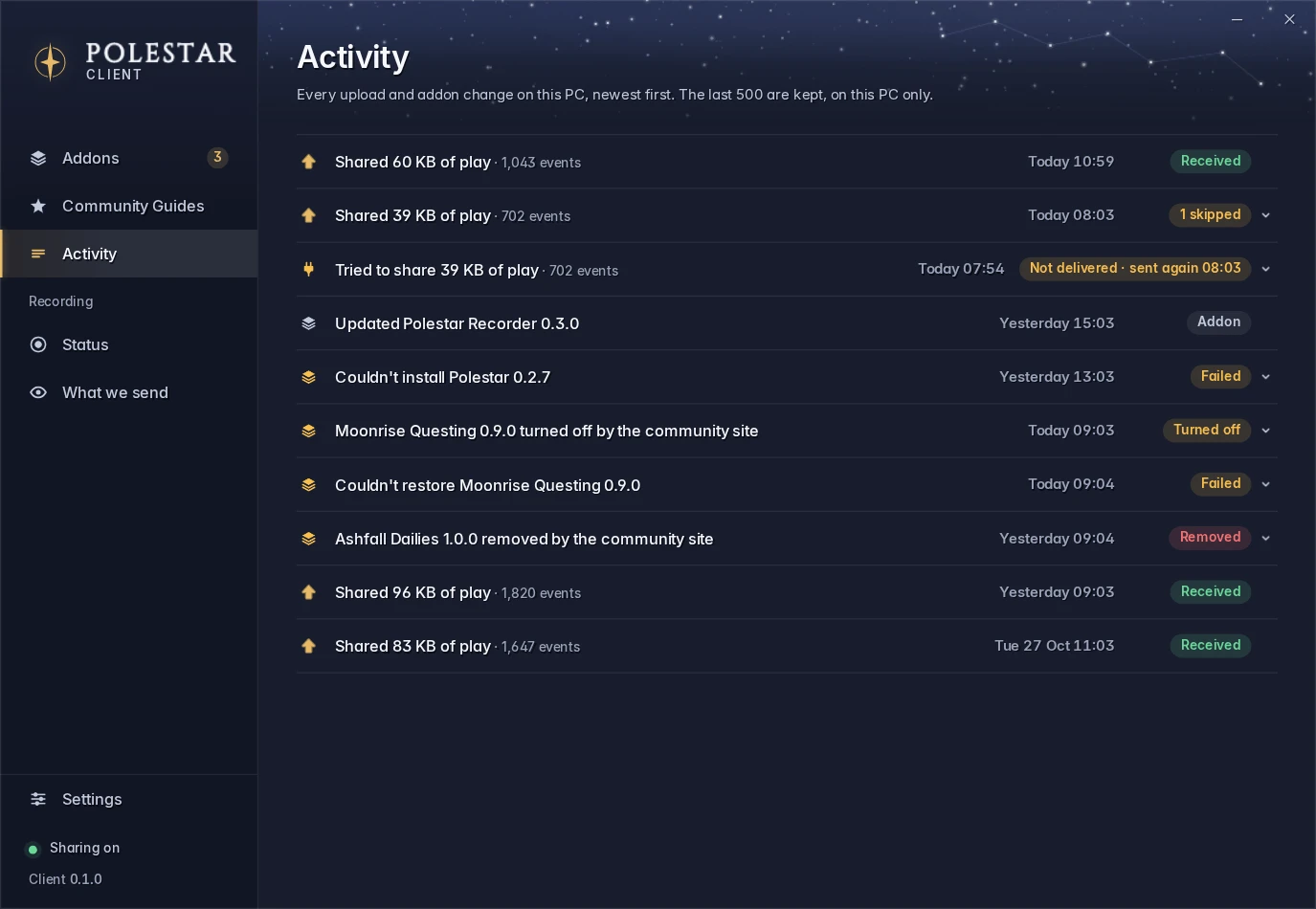Click stack icon for Couldn't install Polestar 0.2.7
This screenshot has height=909, width=1316.
[308, 377]
